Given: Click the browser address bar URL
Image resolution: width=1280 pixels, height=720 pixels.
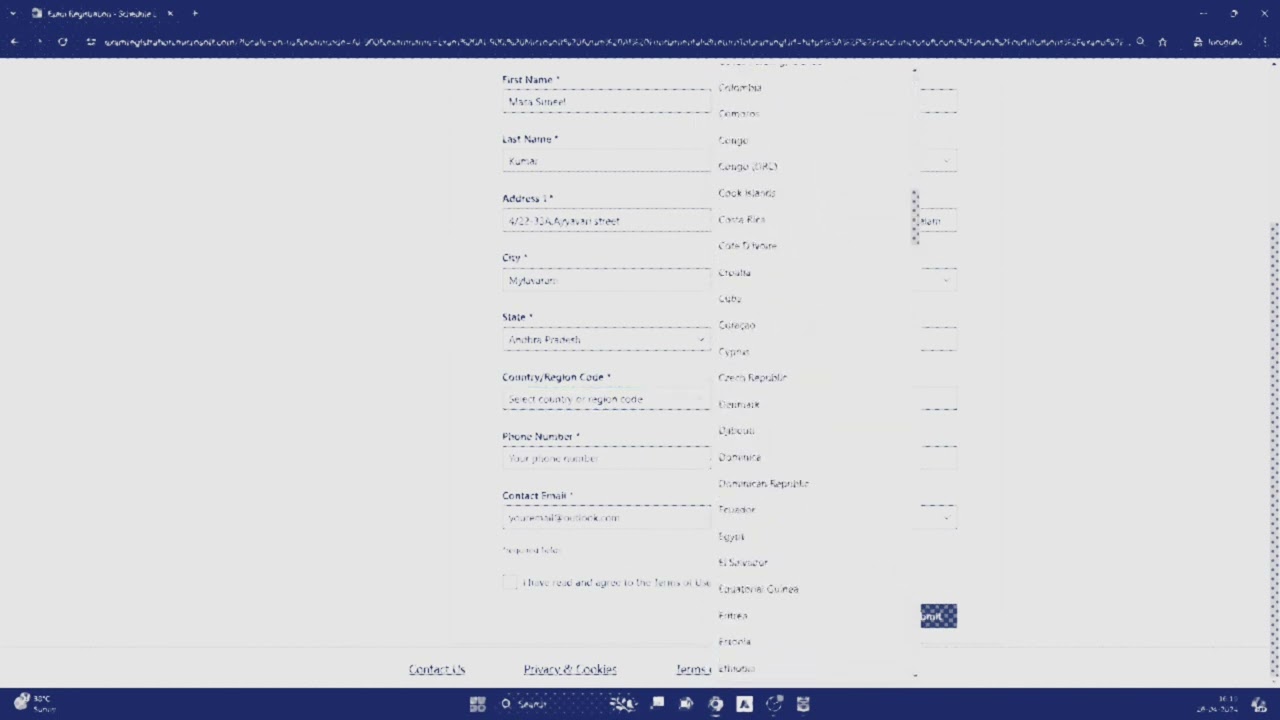Looking at the screenshot, I should tap(615, 42).
